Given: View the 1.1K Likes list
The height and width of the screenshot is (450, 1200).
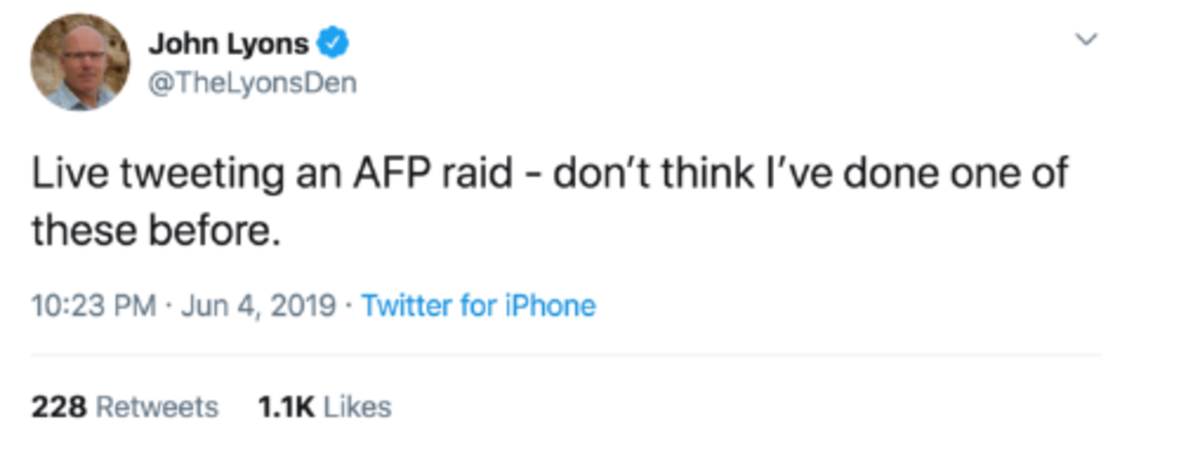Looking at the screenshot, I should tap(324, 407).
